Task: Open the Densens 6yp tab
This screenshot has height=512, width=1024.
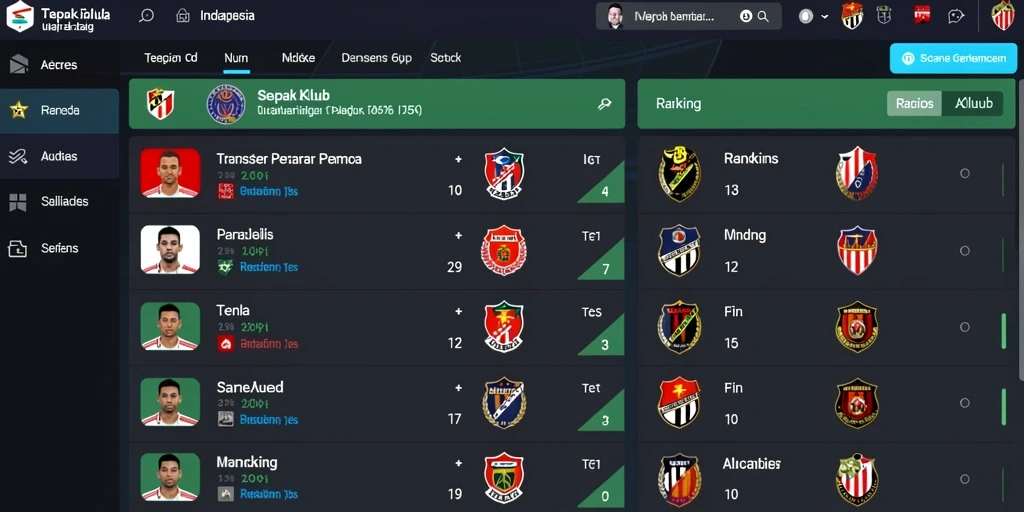Action: (x=376, y=57)
